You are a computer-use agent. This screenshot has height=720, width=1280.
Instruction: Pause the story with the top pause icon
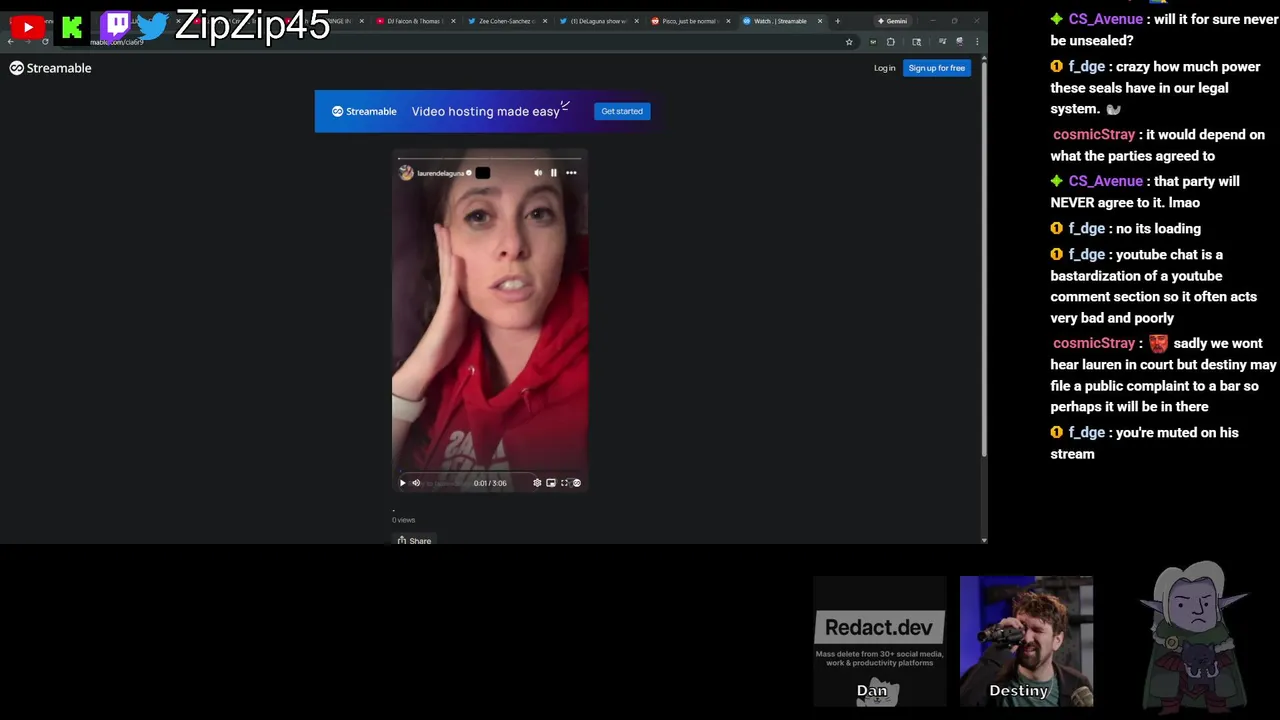tap(553, 173)
